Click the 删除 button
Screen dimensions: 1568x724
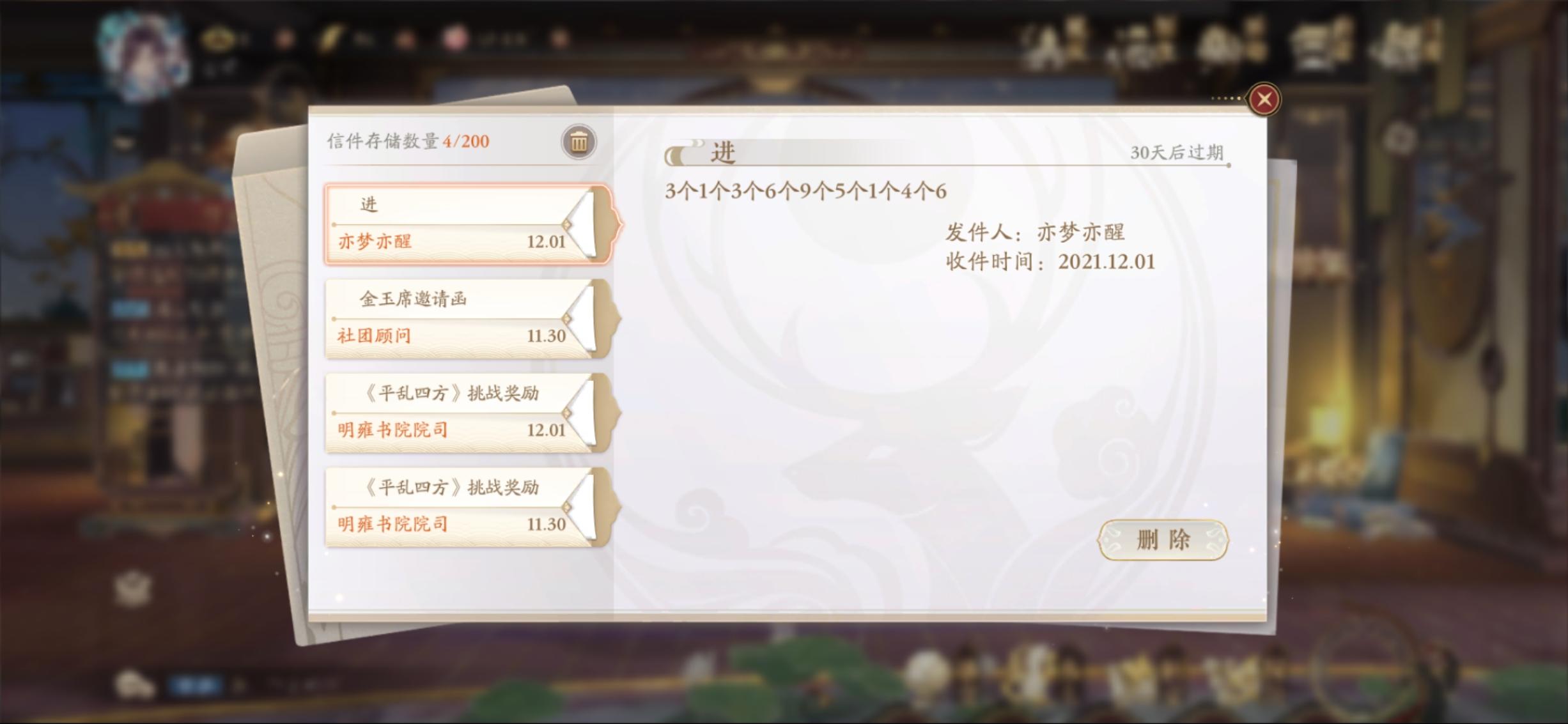pos(1163,540)
